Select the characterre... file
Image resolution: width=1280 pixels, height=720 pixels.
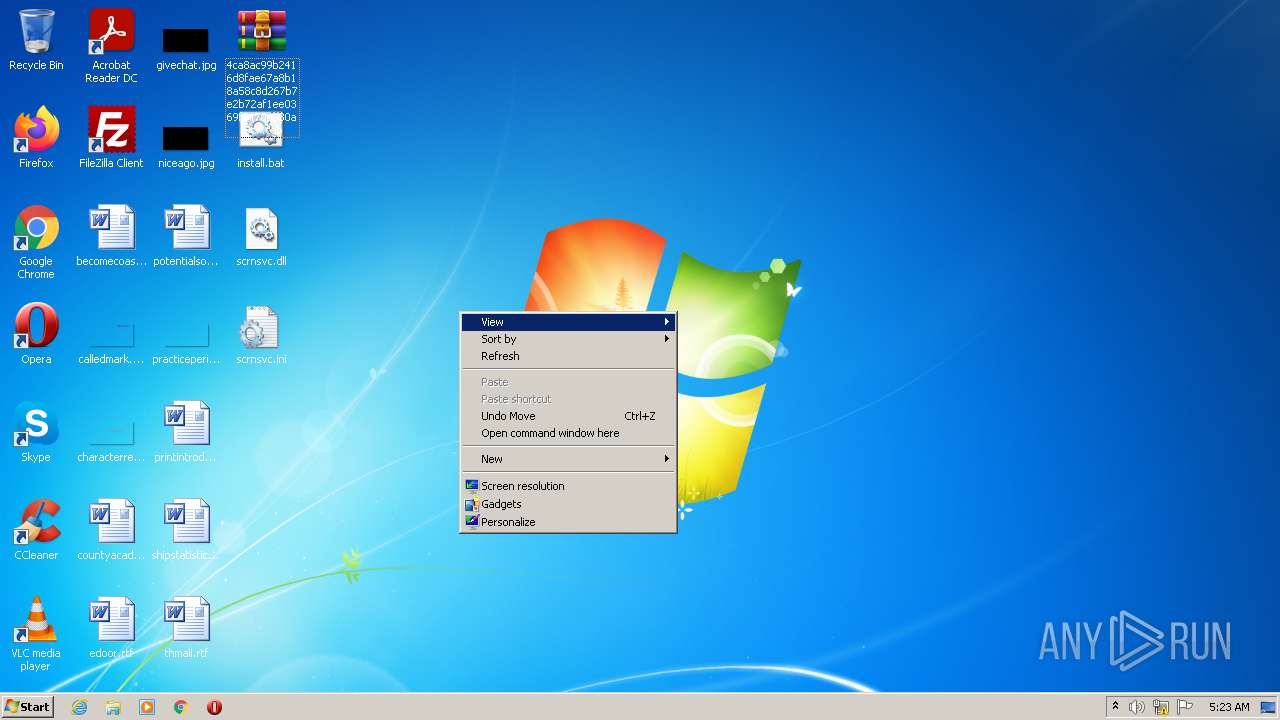tap(111, 441)
